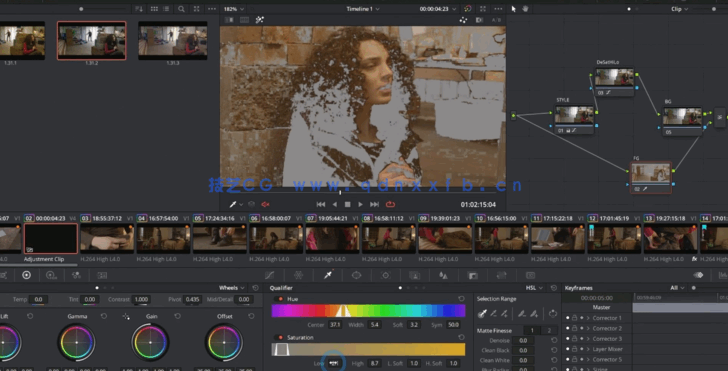Image resolution: width=728 pixels, height=371 pixels.
Task: Open the Key palette icon
Action: 472,275
